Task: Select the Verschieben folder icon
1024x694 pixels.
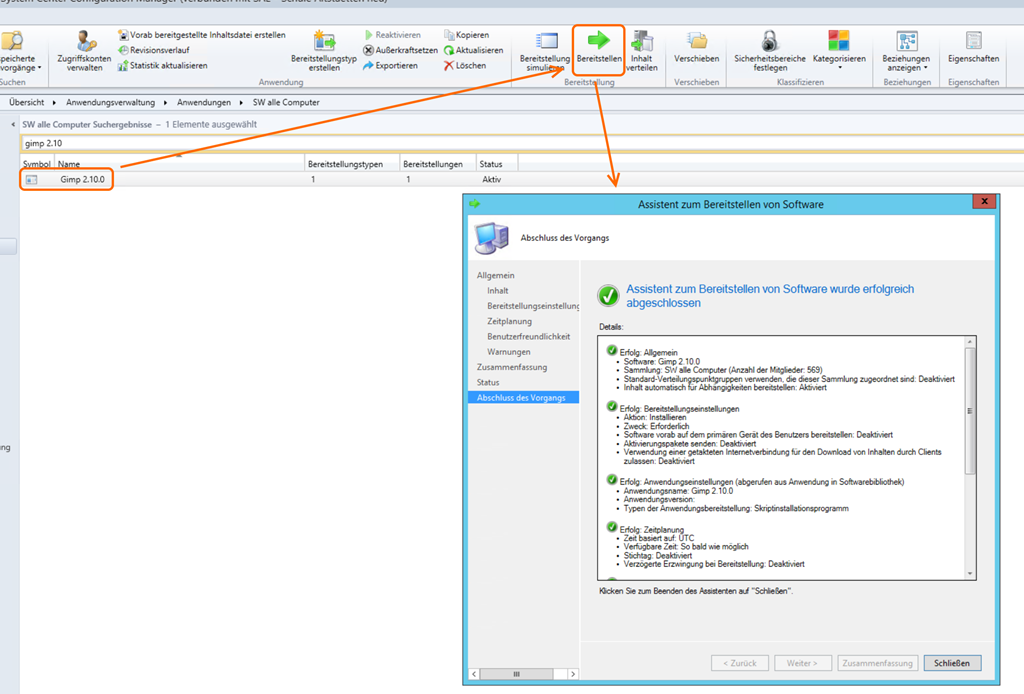Action: tap(697, 40)
